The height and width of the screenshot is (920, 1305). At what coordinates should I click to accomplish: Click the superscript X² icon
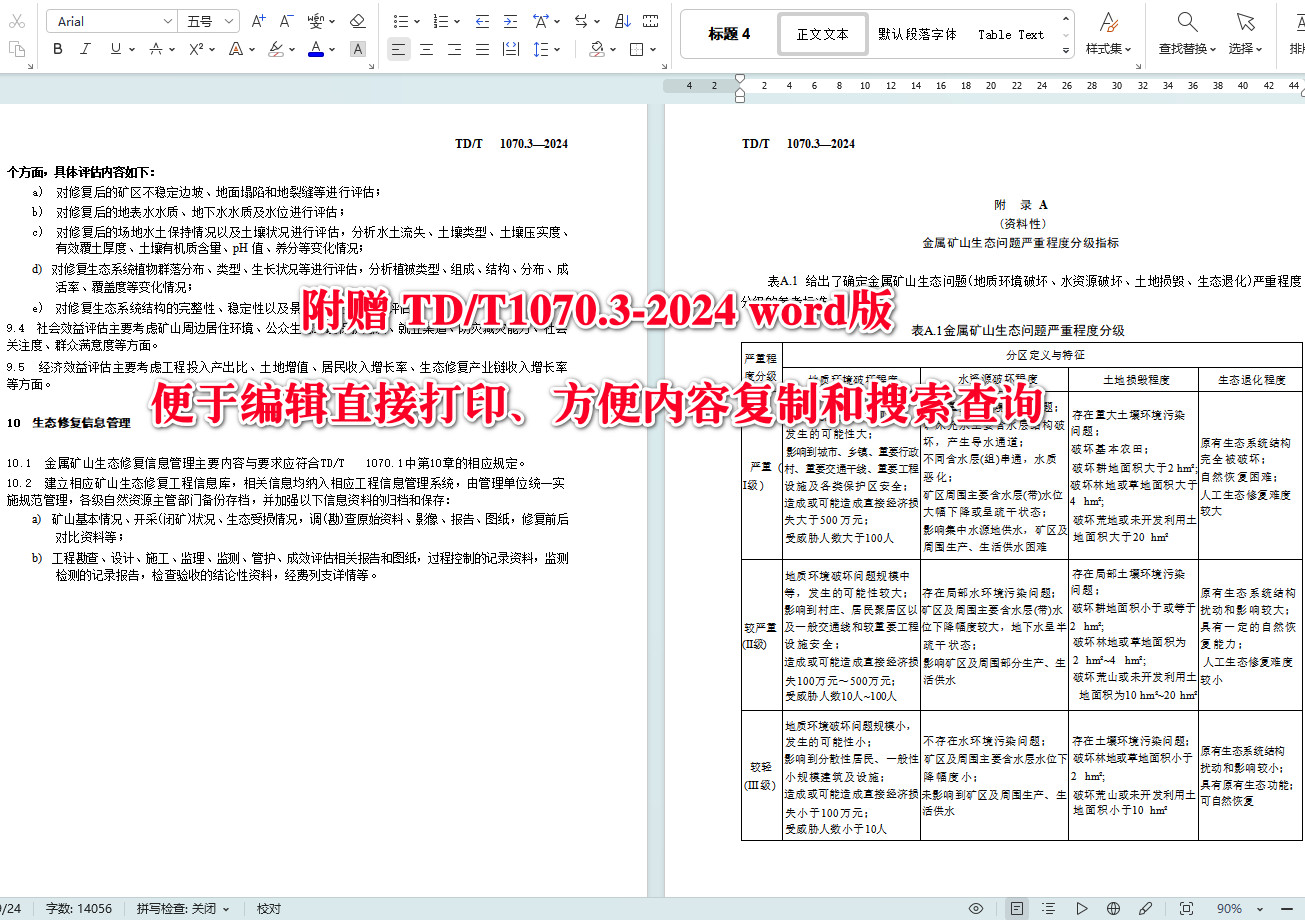(194, 48)
